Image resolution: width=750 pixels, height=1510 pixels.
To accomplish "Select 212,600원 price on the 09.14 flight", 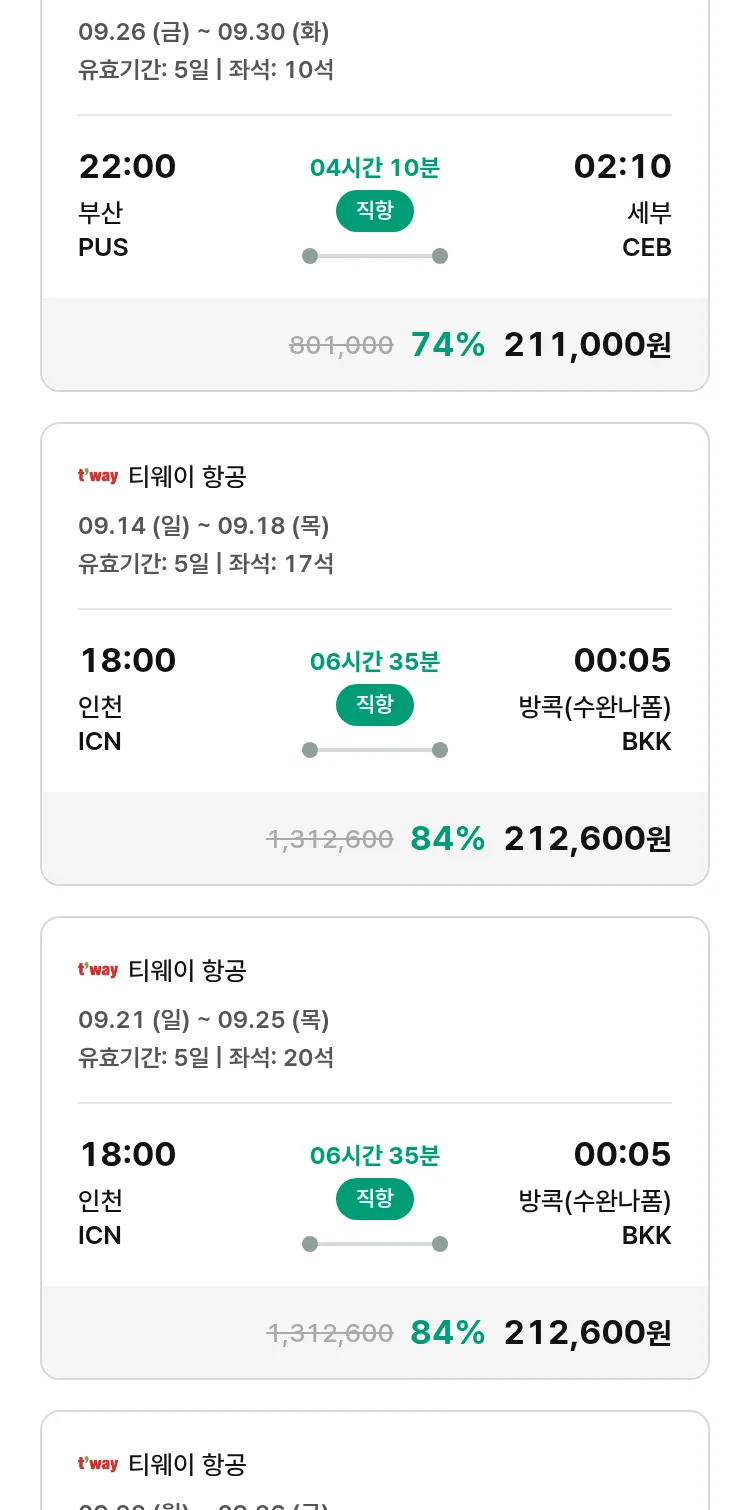I will (587, 839).
